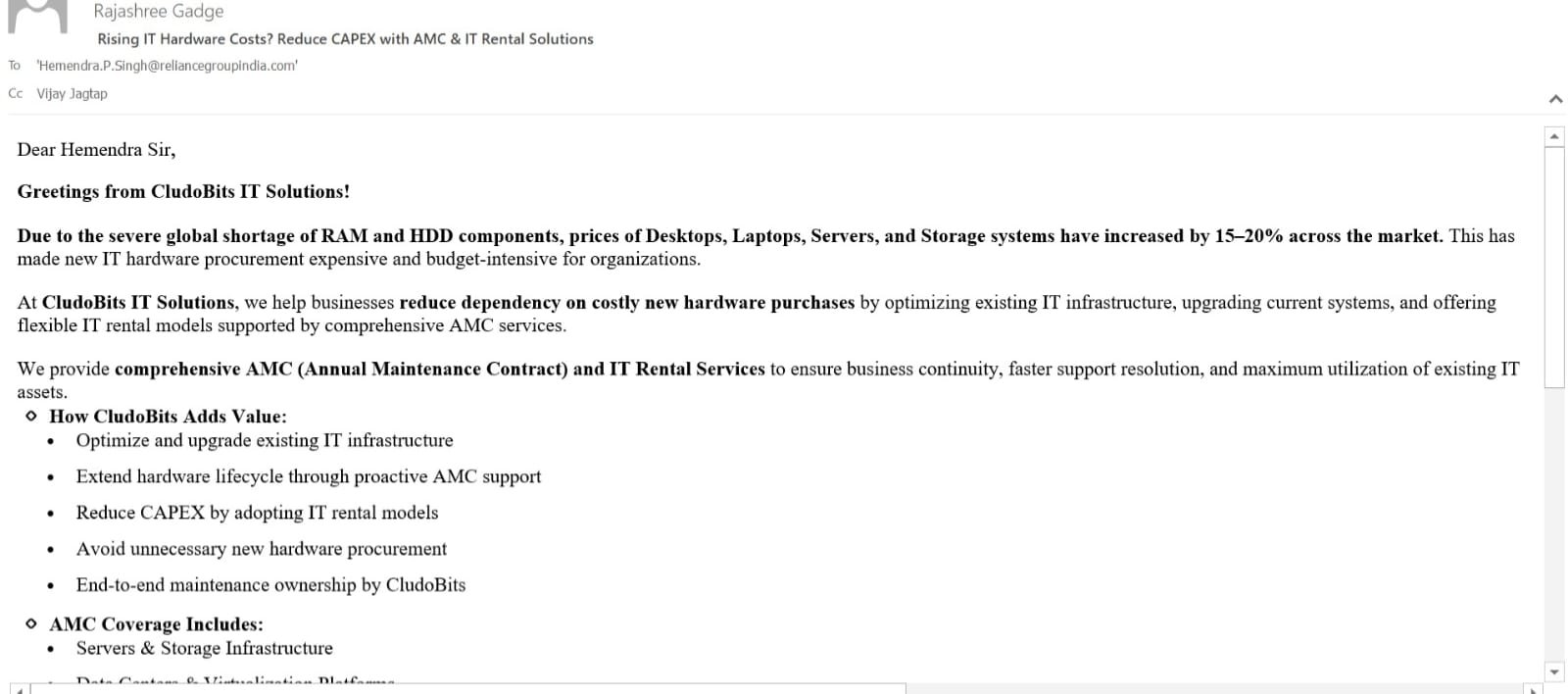Image resolution: width=1568 pixels, height=694 pixels.
Task: Click the vertical scrollbar thumb
Action: click(x=1554, y=267)
